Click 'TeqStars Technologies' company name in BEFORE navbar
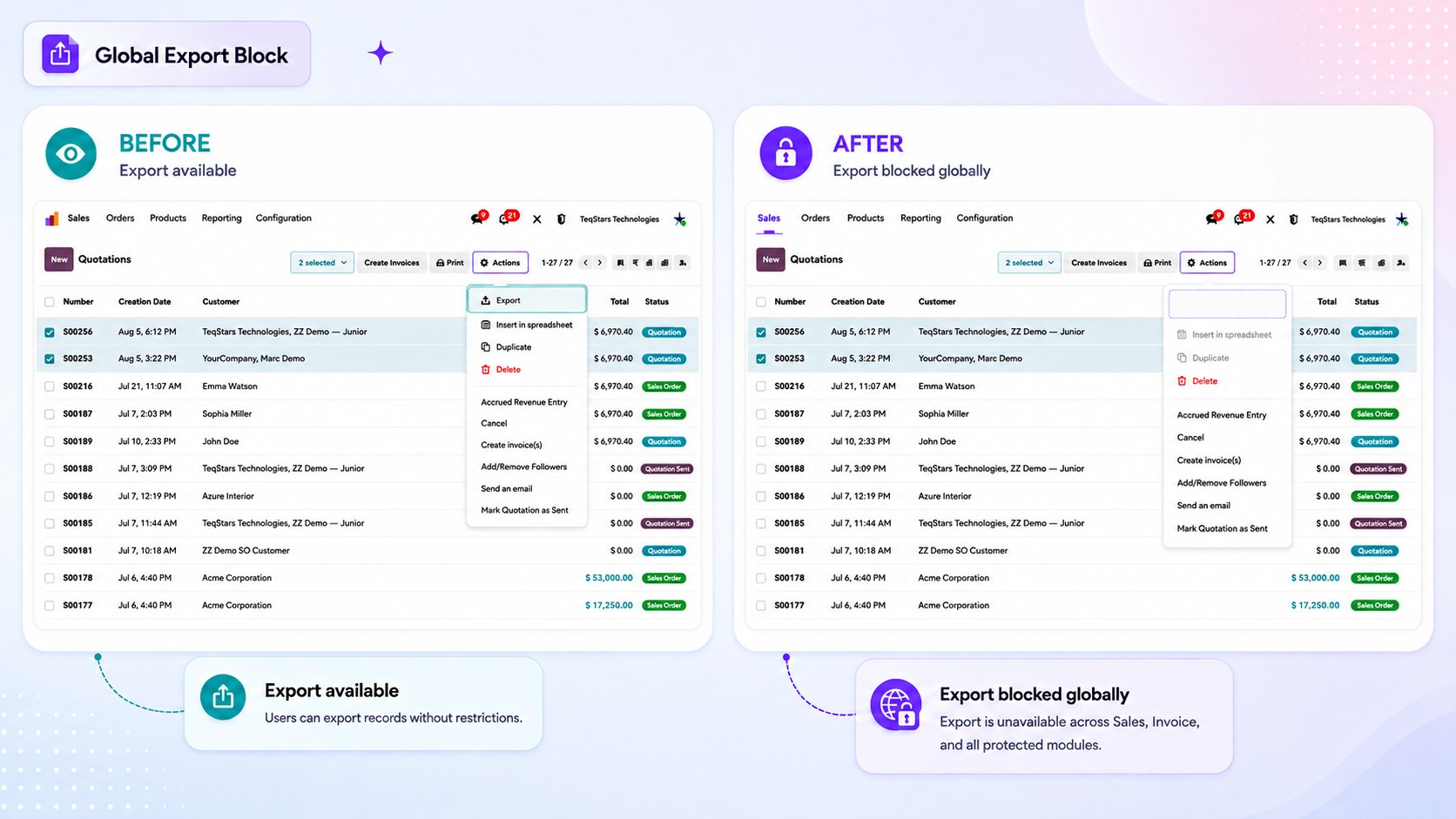The width and height of the screenshot is (1456, 819). coord(619,219)
